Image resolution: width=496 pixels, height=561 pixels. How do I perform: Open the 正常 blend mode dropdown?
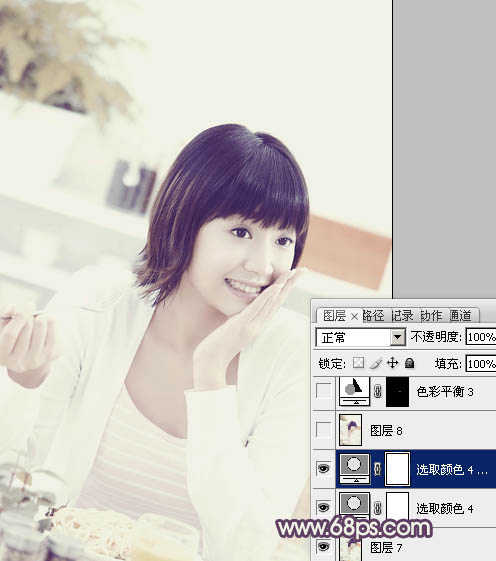360,337
